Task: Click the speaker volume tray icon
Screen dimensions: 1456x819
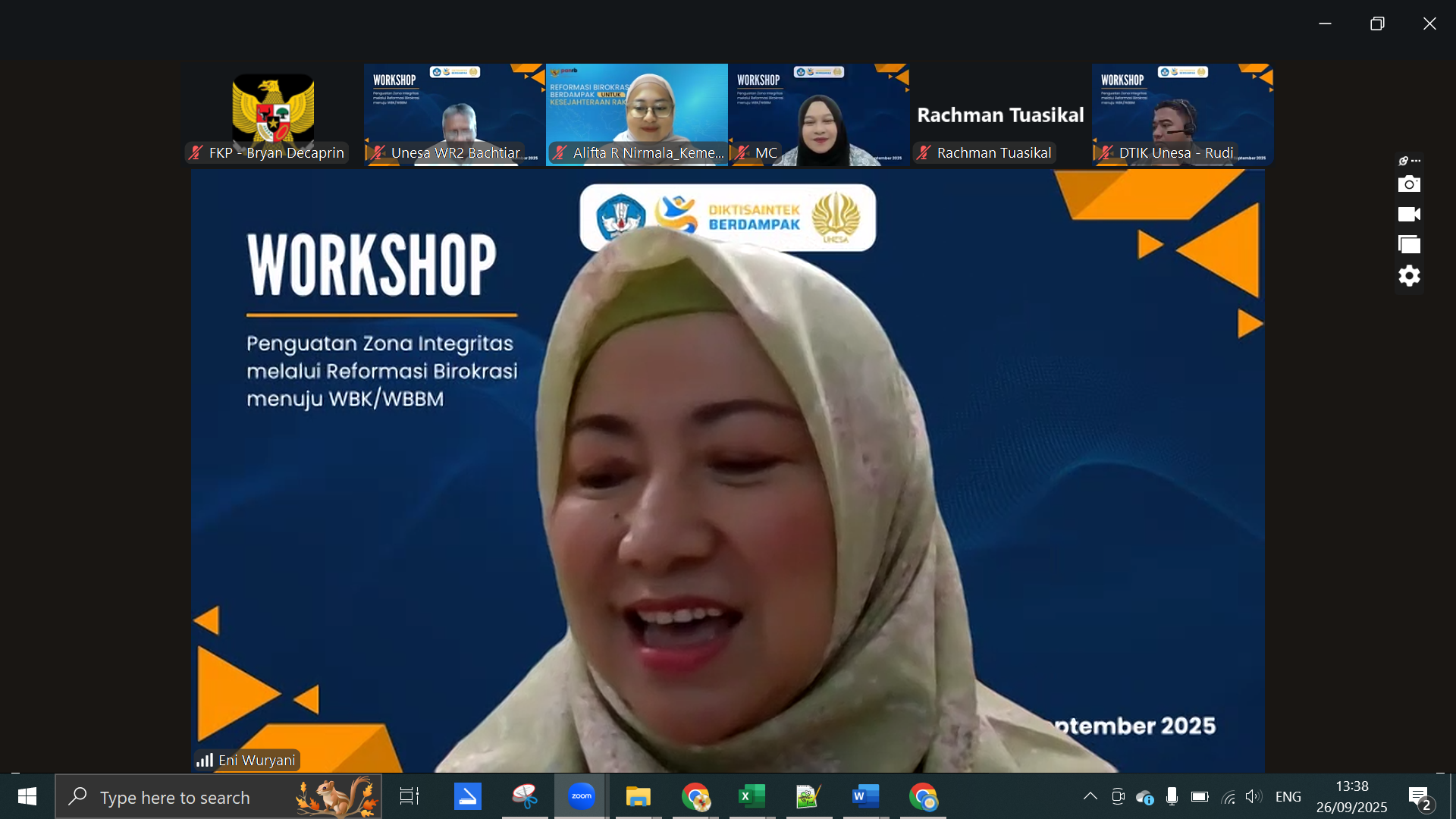Action: click(x=1254, y=796)
